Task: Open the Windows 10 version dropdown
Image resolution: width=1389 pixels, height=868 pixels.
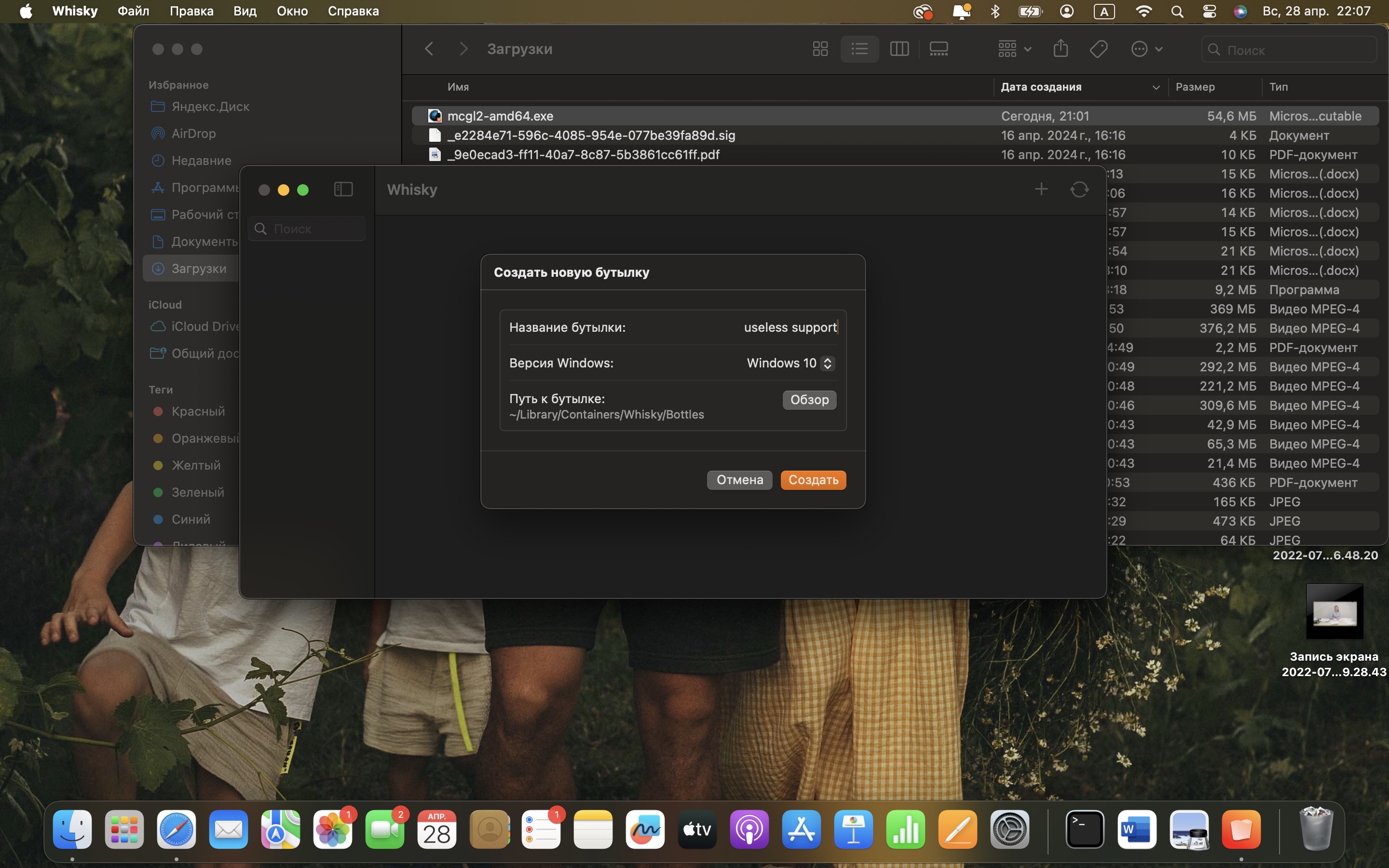Action: click(790, 363)
